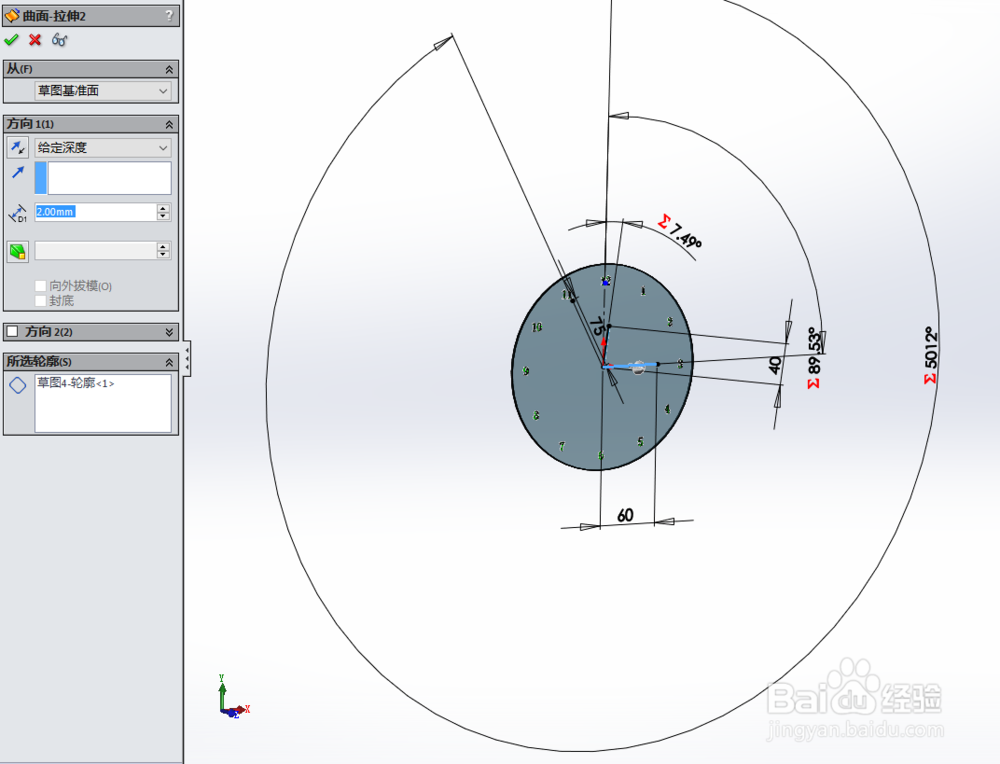Collapse the 从(F) section
1000x764 pixels.
169,70
